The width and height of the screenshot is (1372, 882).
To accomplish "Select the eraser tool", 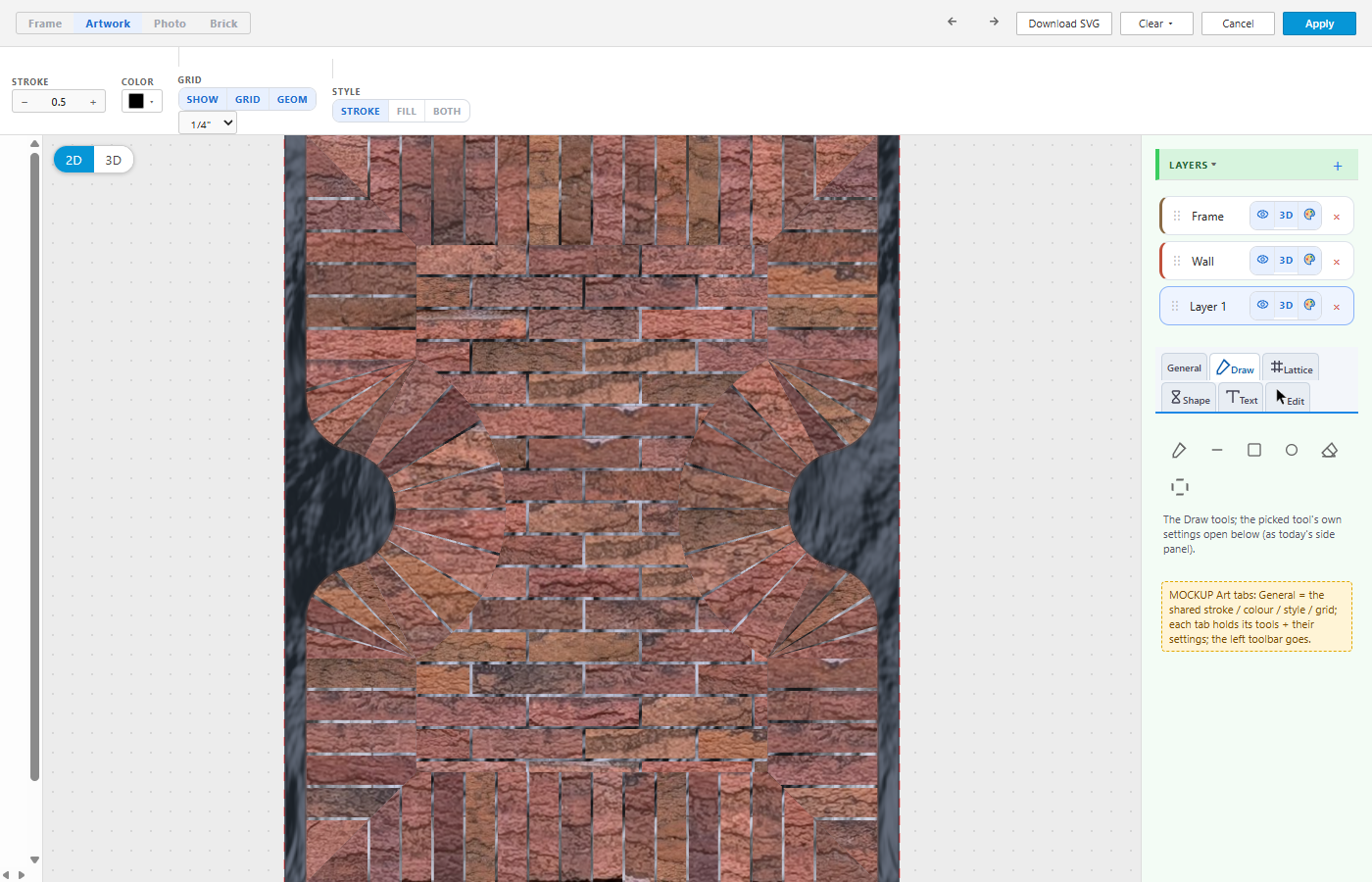I will click(x=1329, y=450).
